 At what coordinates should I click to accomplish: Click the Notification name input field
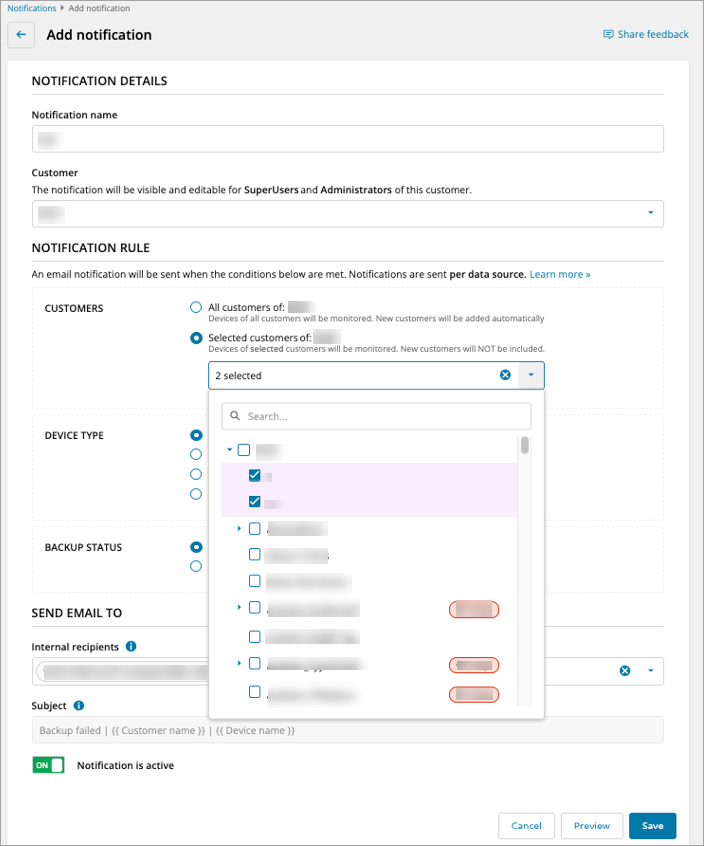click(347, 139)
